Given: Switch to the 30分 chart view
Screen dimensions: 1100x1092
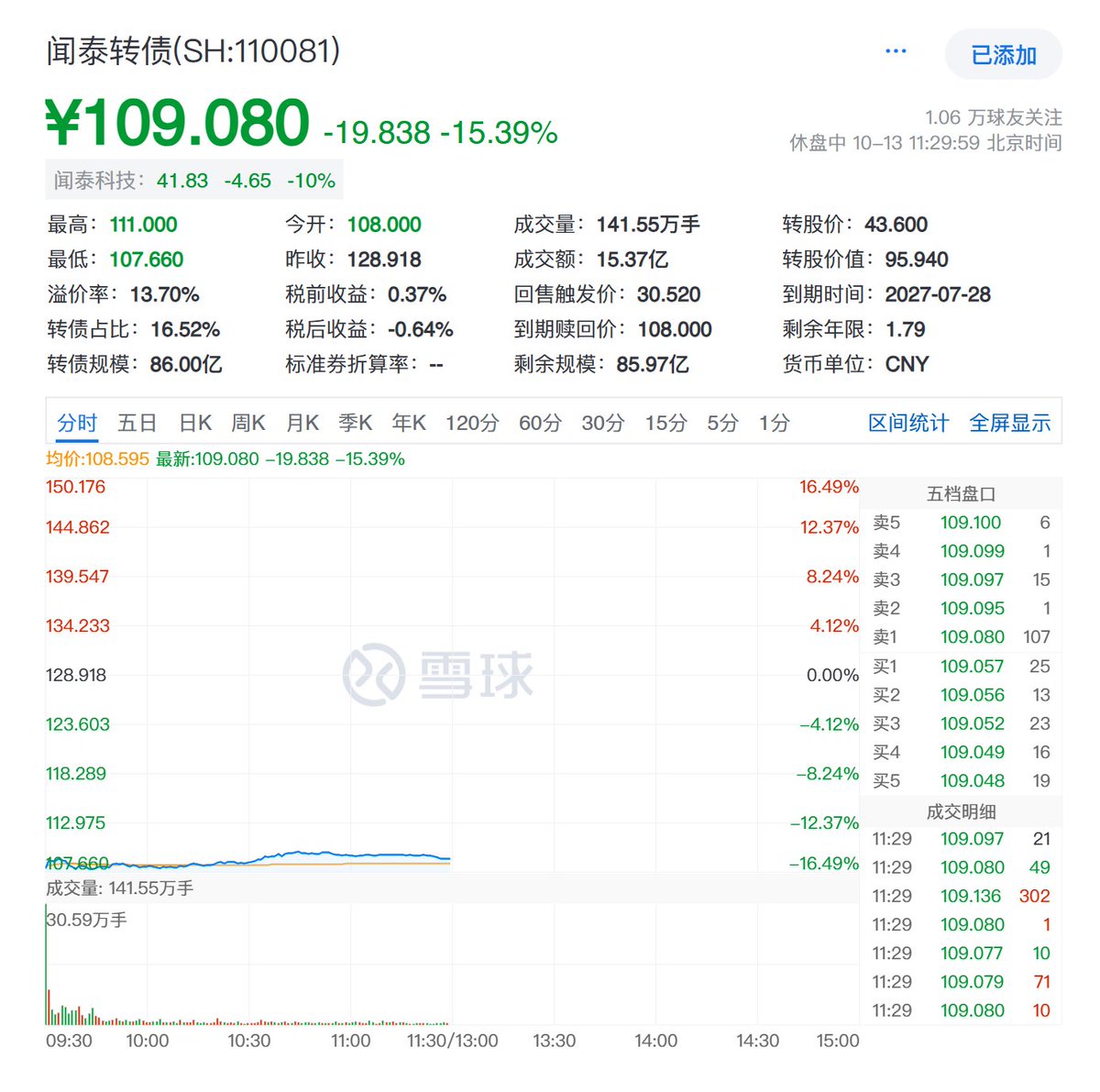Looking at the screenshot, I should click(x=600, y=423).
